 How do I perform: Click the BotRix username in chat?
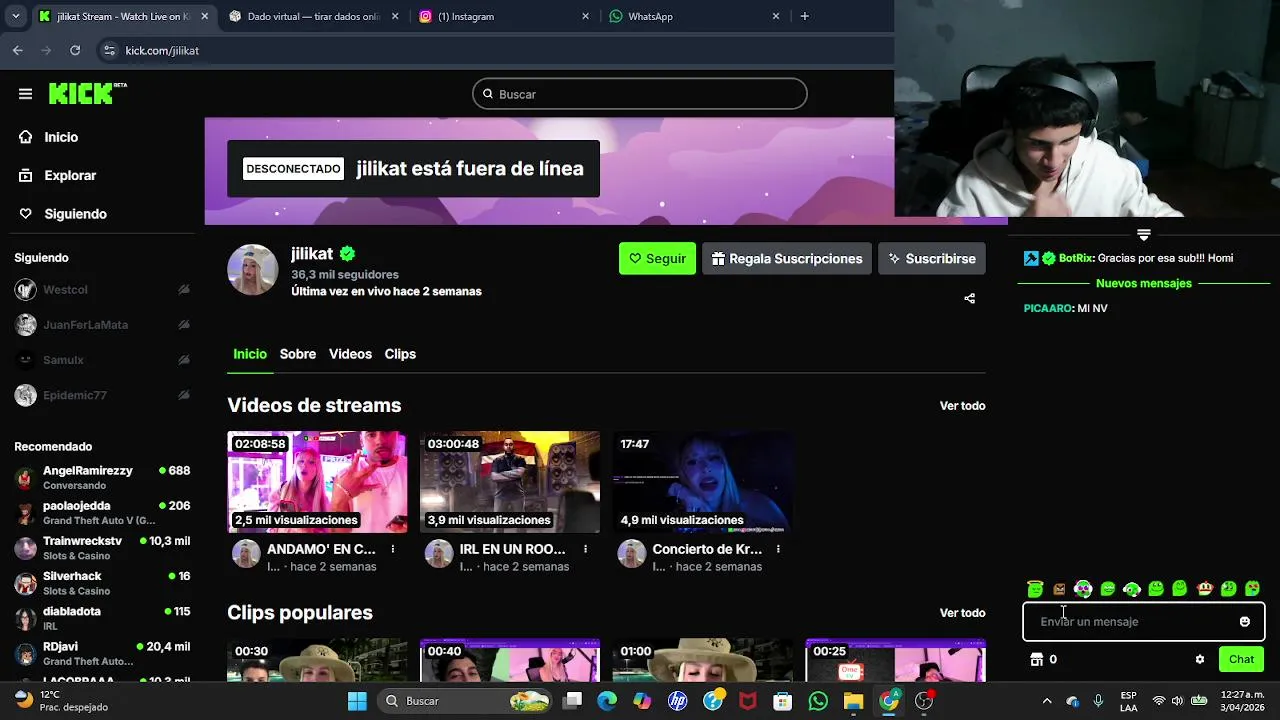tap(1075, 258)
